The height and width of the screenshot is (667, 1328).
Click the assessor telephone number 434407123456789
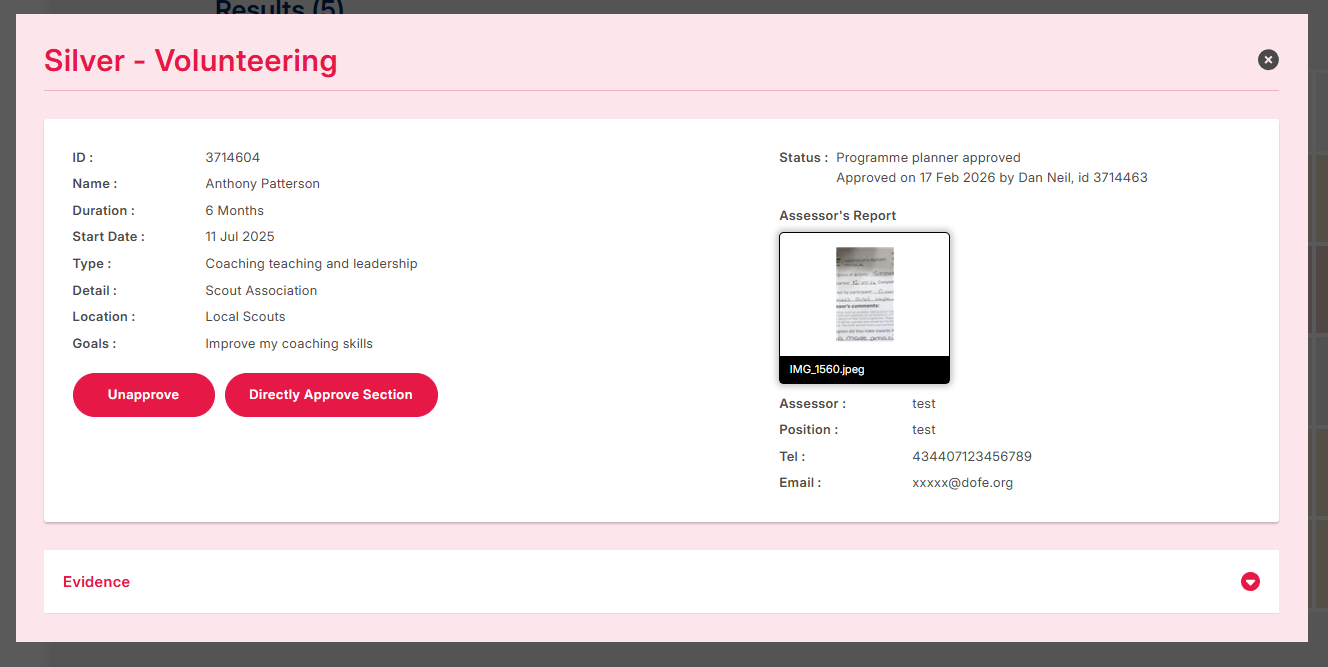pos(971,457)
